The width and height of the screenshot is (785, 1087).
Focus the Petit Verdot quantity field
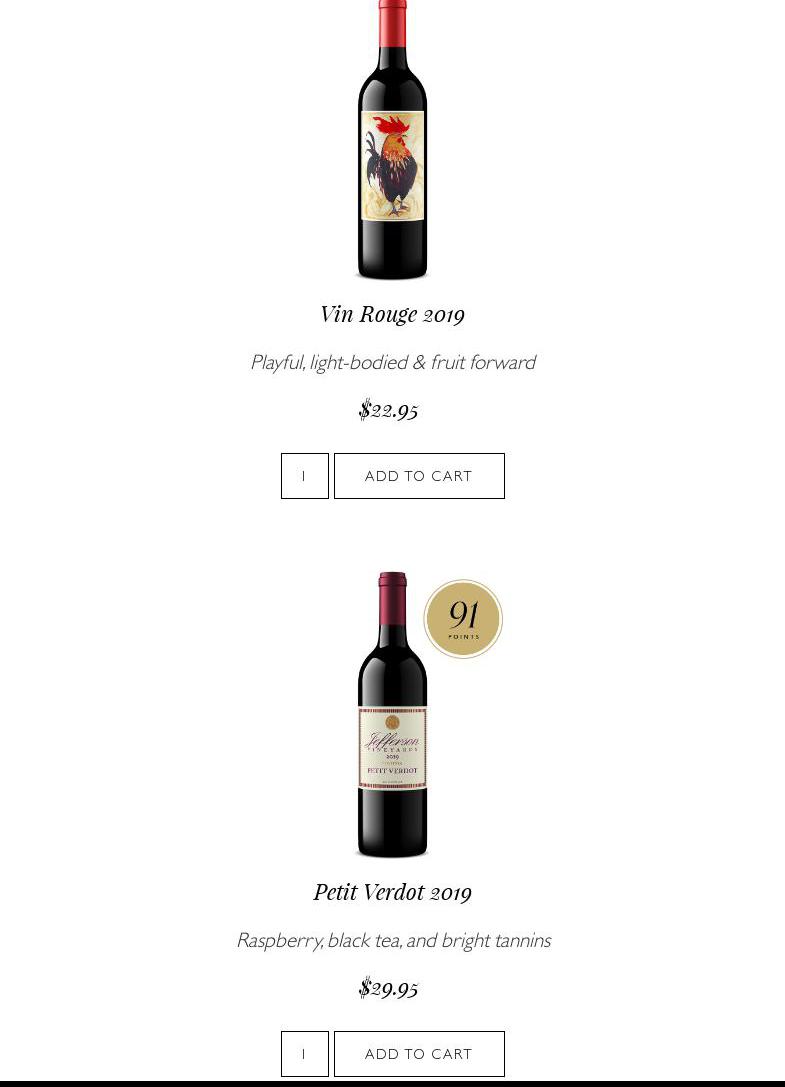(304, 1054)
